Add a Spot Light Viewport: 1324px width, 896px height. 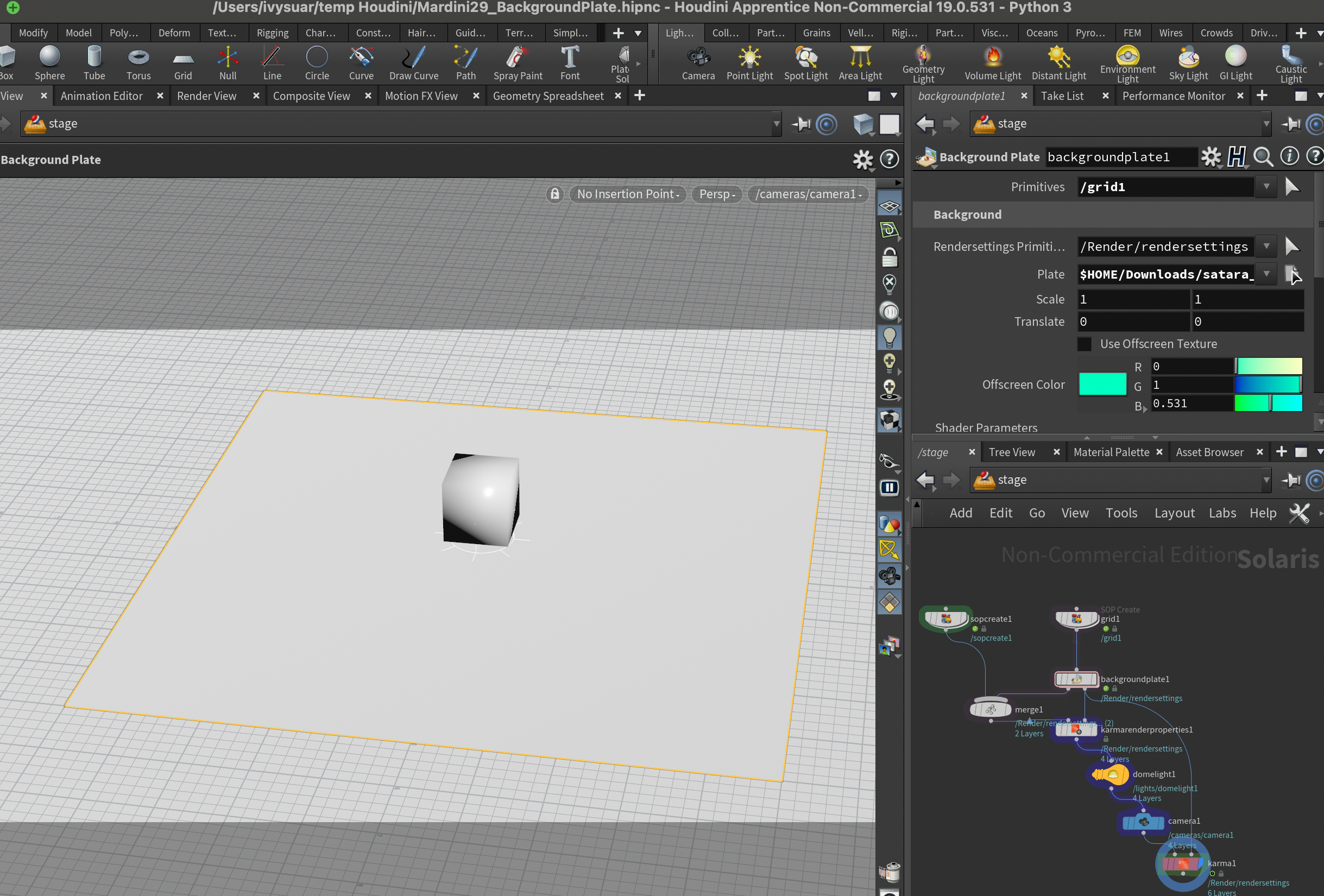point(805,63)
